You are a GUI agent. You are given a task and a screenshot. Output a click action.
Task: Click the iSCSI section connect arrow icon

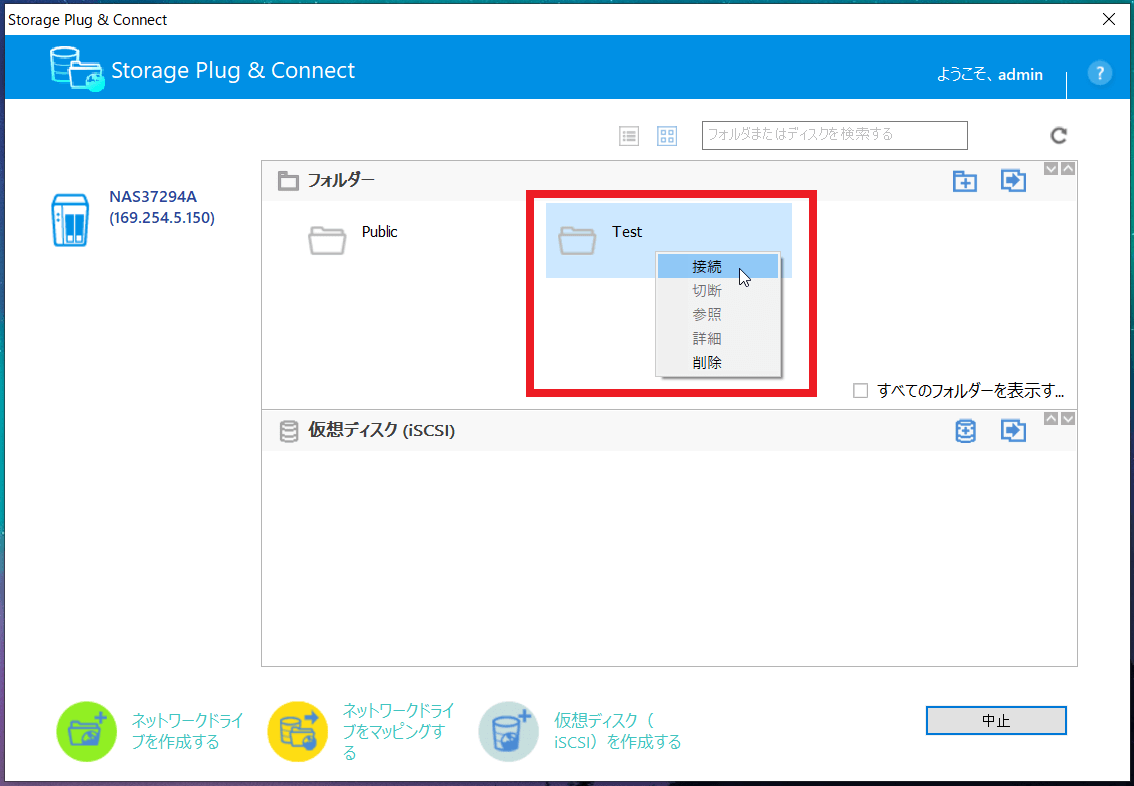pos(1013,431)
